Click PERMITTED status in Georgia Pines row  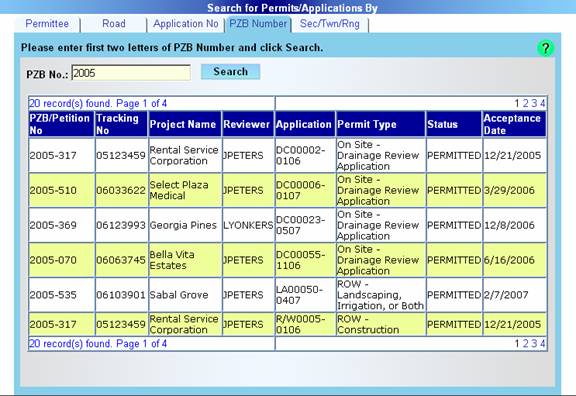point(454,225)
